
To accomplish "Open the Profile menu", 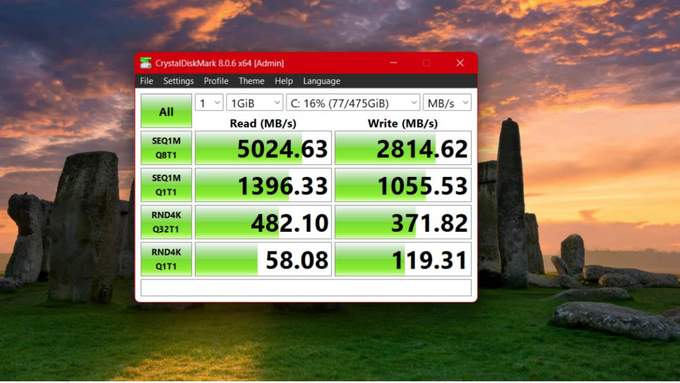I will click(x=216, y=81).
